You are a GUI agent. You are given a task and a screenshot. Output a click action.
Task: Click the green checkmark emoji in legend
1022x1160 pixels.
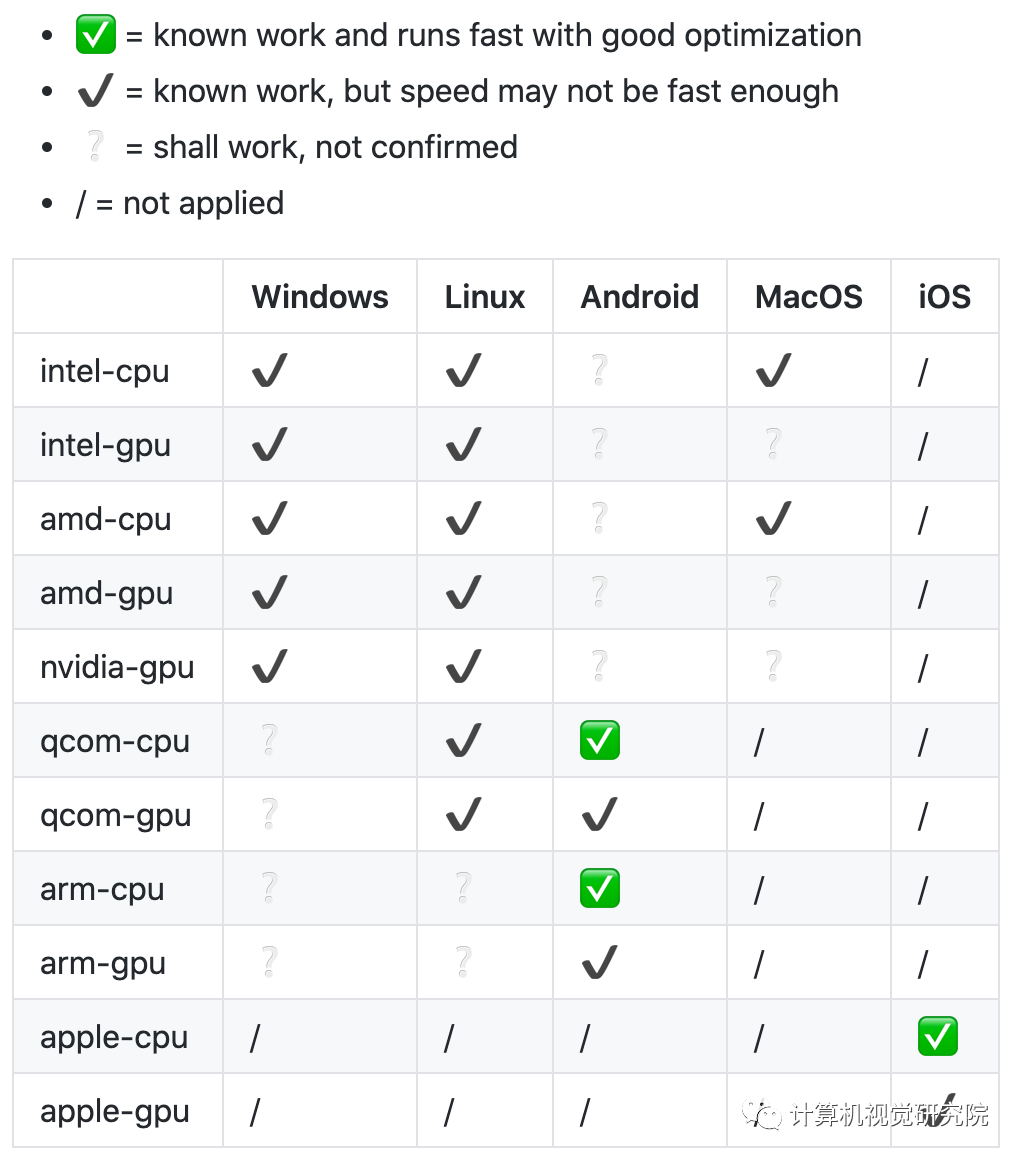click(96, 36)
